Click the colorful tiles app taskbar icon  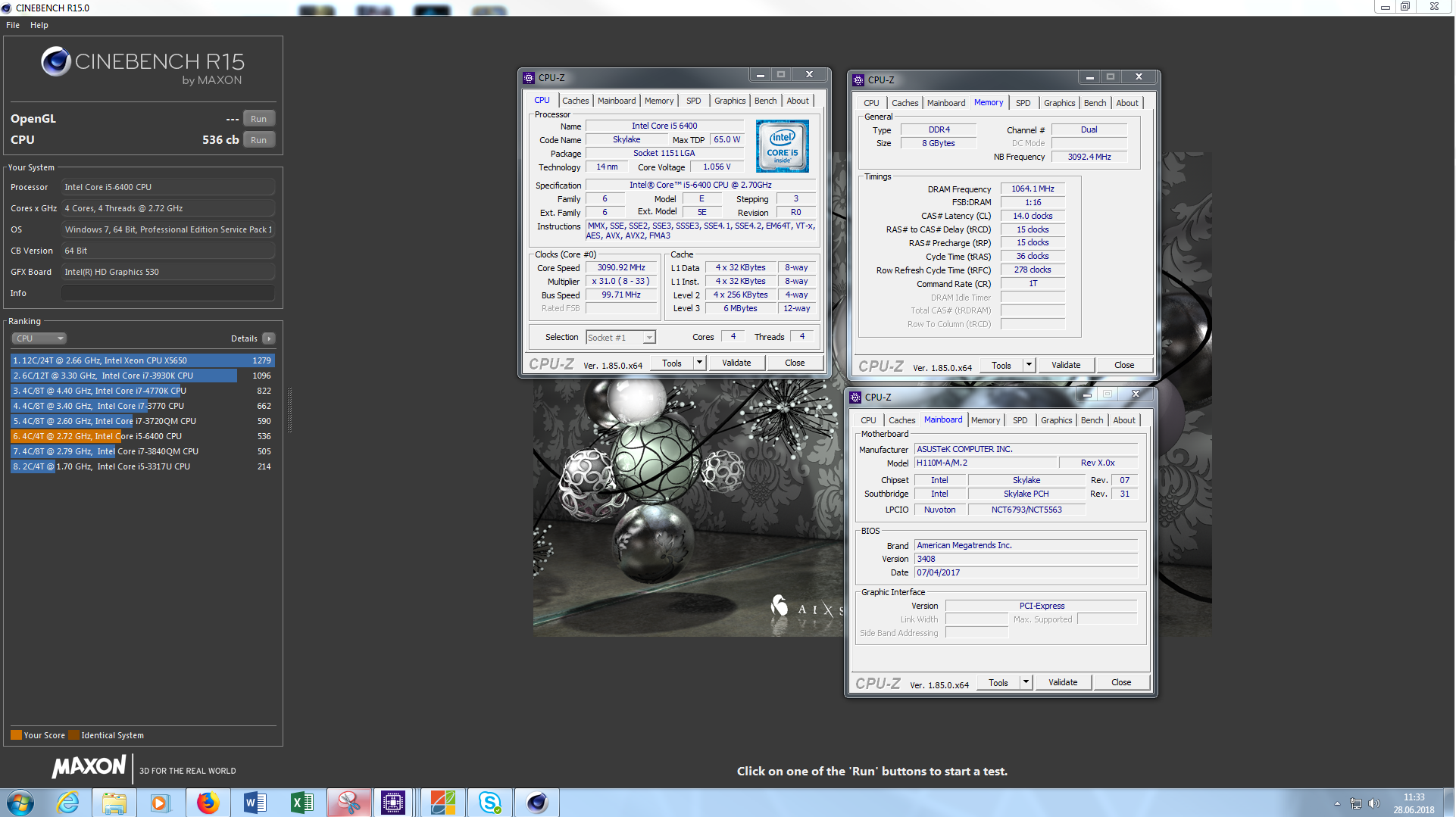[443, 803]
